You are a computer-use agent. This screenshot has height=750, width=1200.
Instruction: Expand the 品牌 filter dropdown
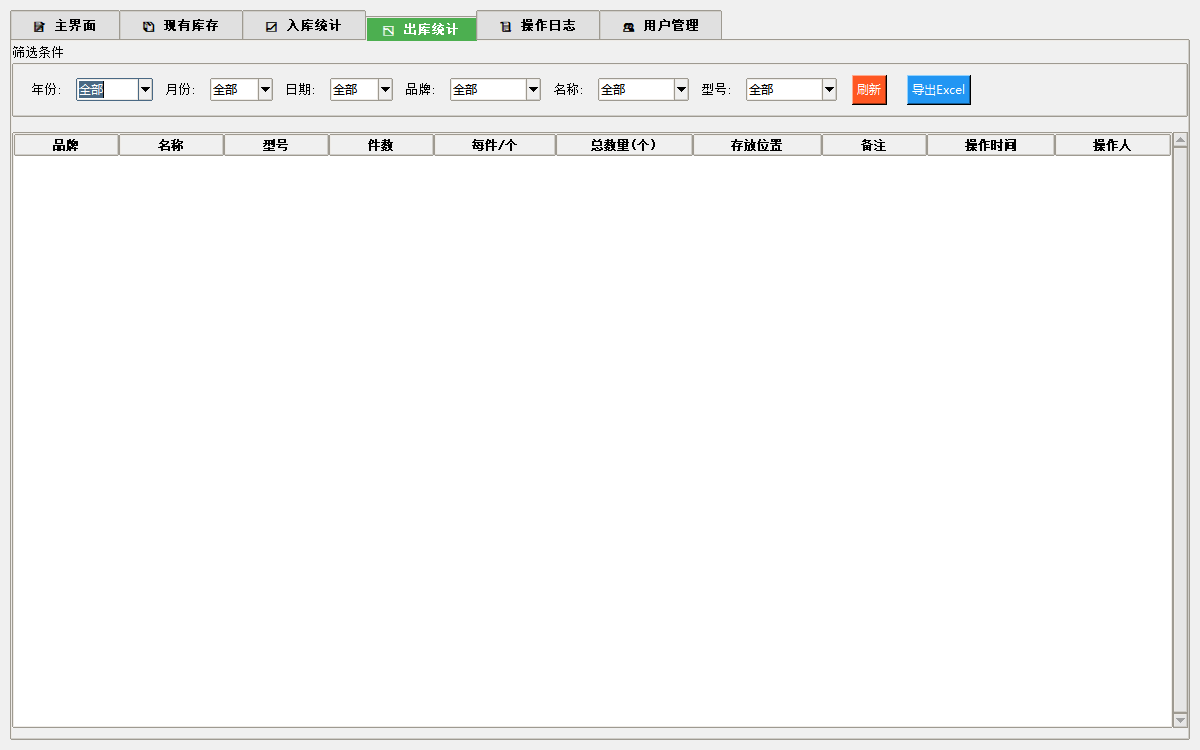pos(533,90)
